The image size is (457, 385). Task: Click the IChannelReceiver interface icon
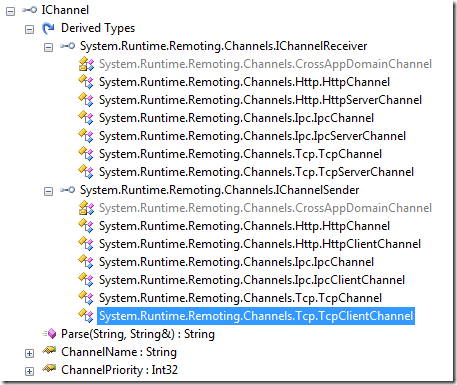(x=67, y=46)
